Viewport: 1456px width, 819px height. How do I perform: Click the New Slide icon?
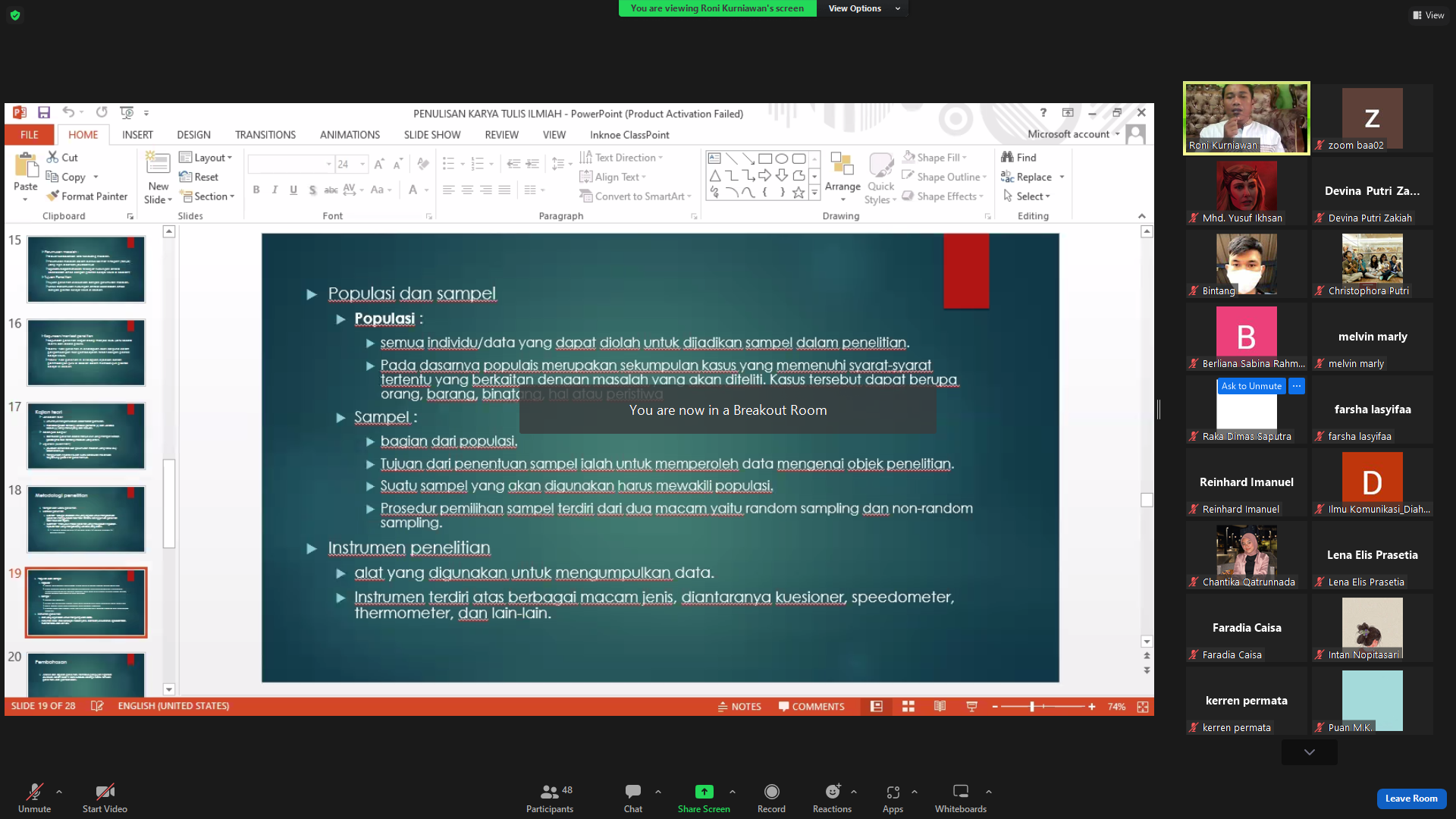(158, 164)
